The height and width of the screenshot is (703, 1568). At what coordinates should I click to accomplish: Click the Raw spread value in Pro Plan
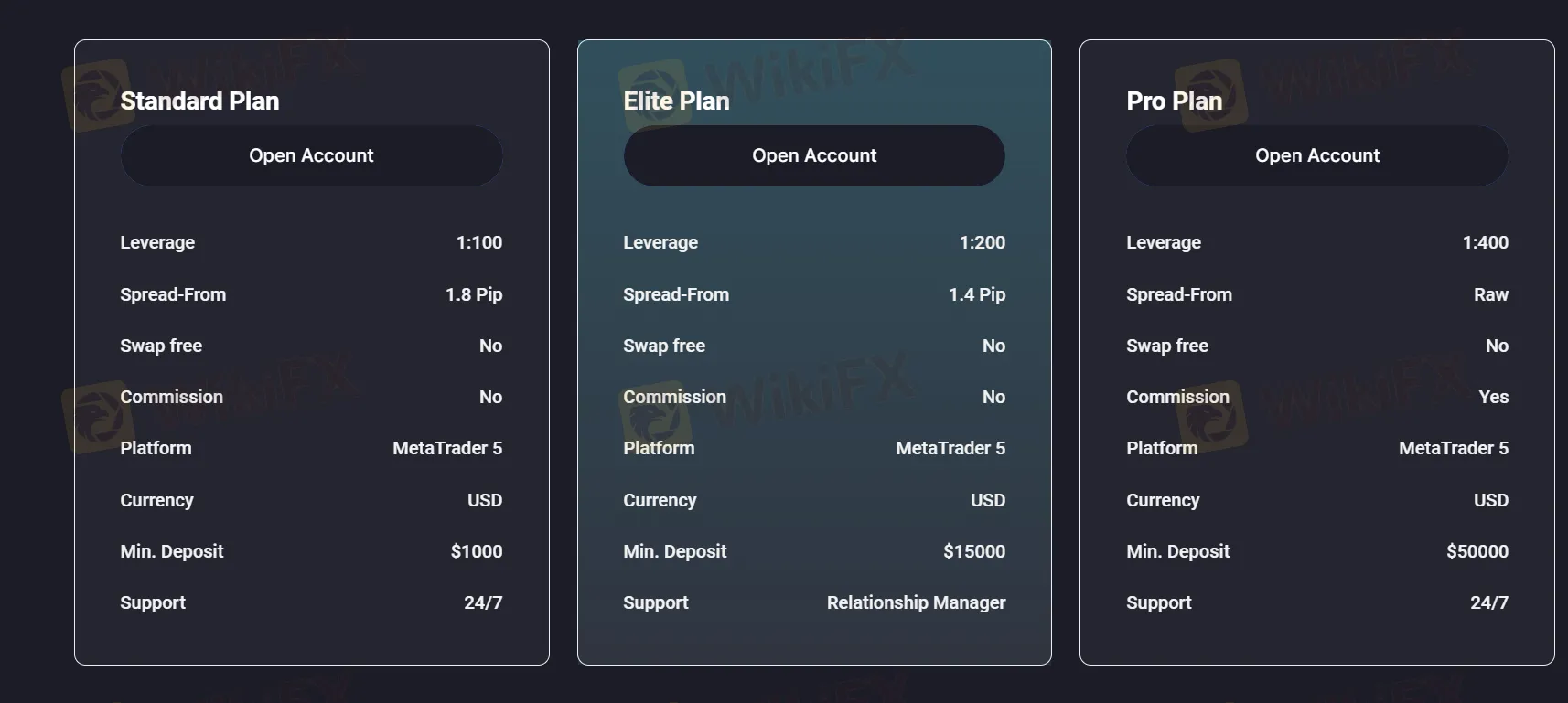tap(1490, 294)
